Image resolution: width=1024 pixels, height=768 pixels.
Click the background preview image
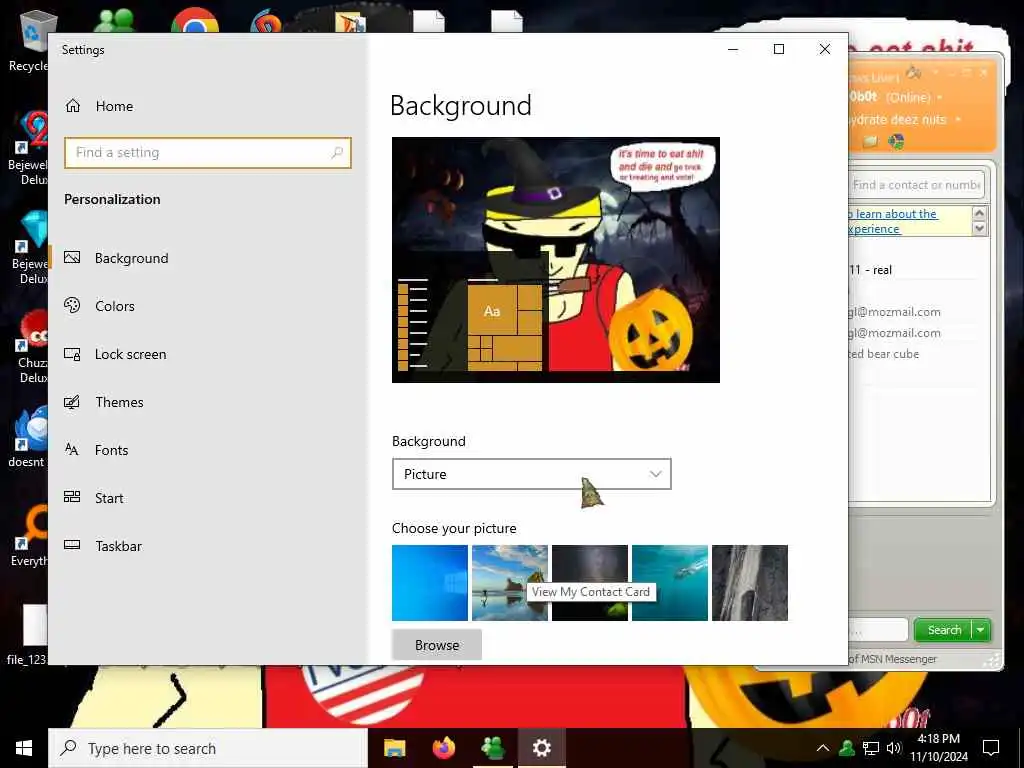(556, 260)
